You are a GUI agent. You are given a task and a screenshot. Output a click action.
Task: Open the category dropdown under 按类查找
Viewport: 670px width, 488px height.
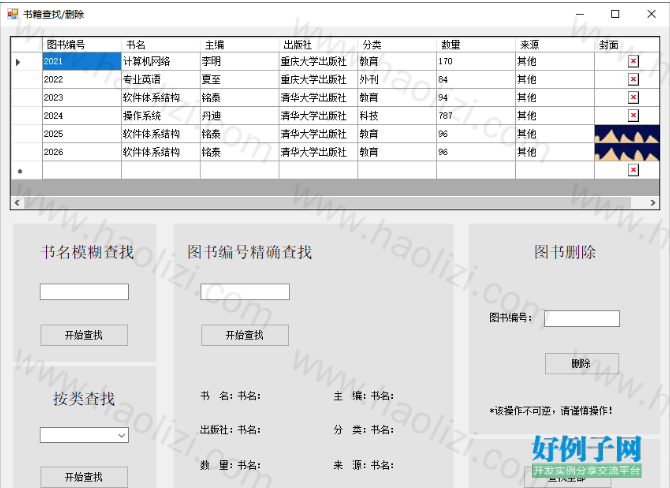(122, 435)
